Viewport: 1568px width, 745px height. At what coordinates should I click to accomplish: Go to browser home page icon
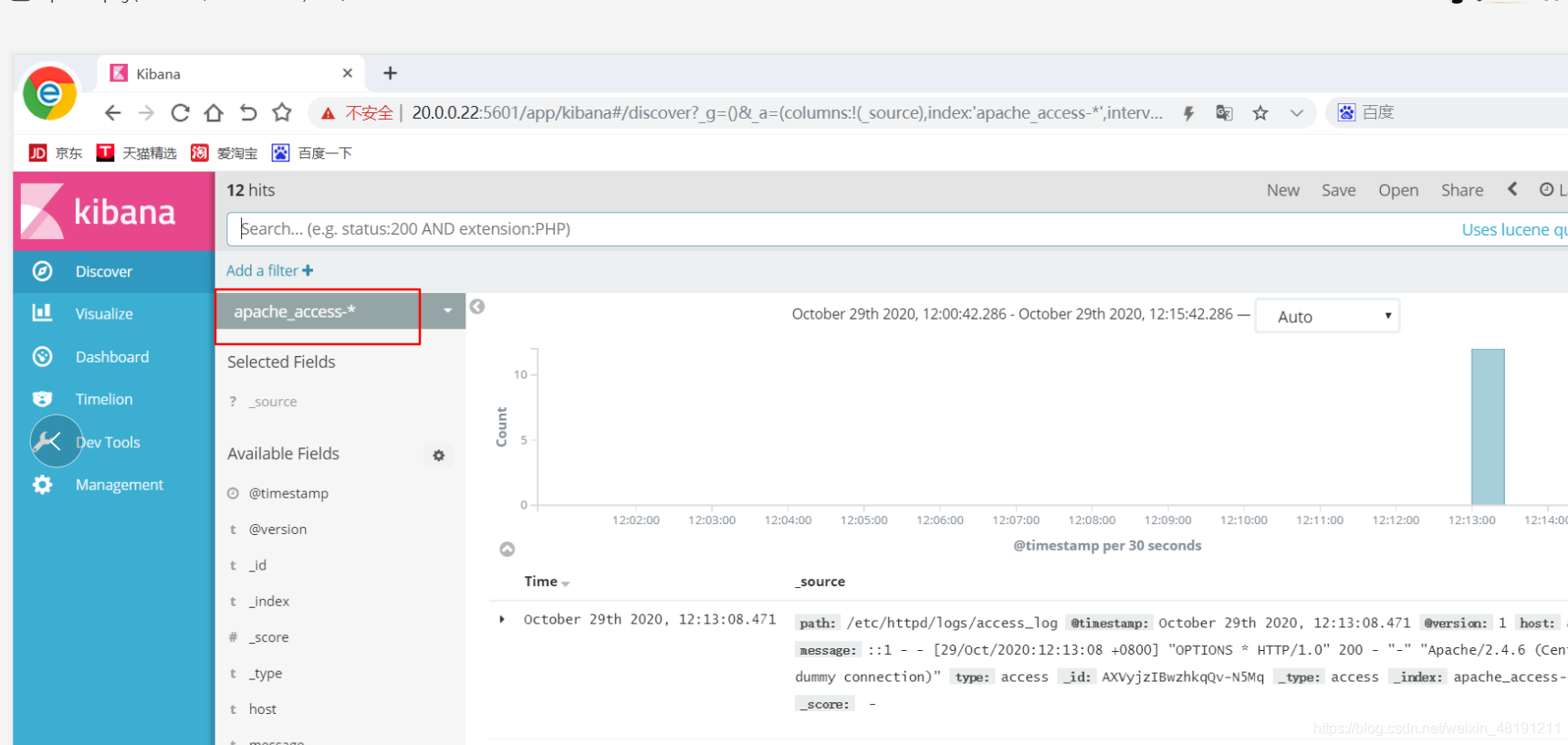tap(214, 112)
